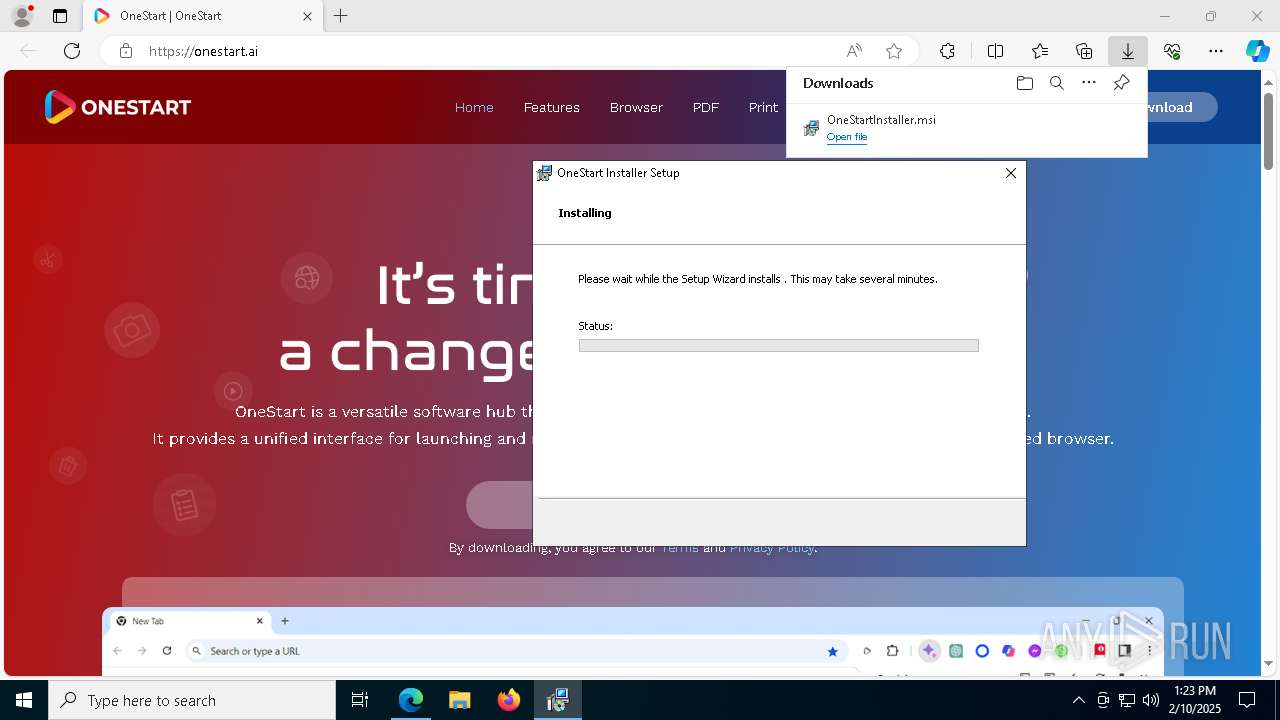The height and width of the screenshot is (720, 1280).
Task: Click Open file link for OneStartInstaller.msi
Action: pyautogui.click(x=847, y=137)
